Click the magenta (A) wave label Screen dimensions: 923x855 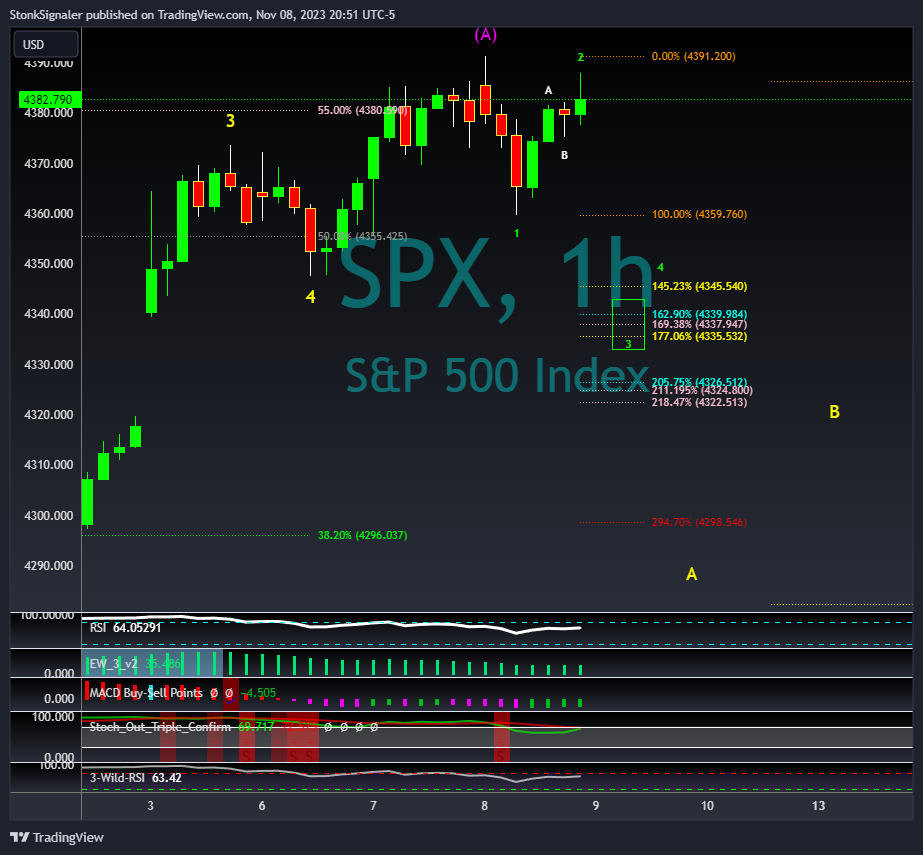click(x=486, y=35)
